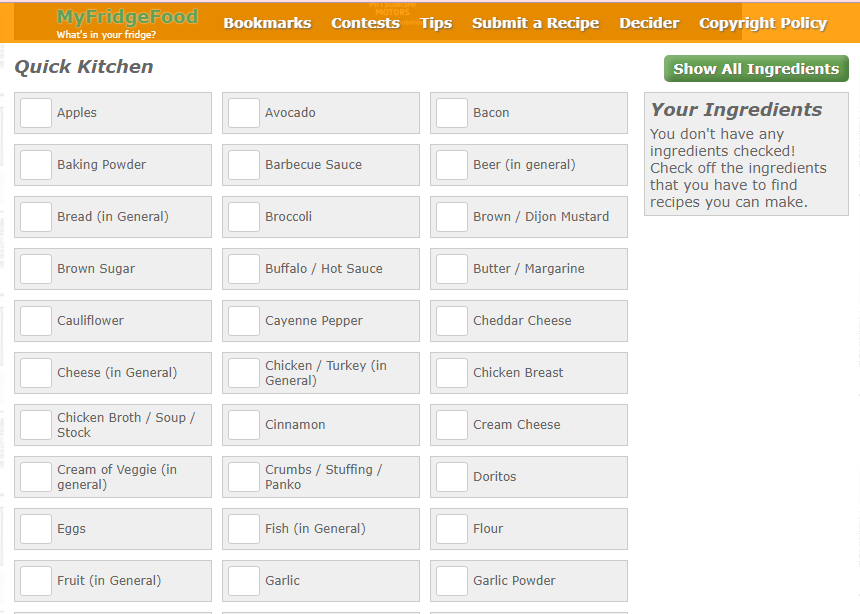
Task: Check the Apples ingredient checkbox
Action: click(36, 113)
